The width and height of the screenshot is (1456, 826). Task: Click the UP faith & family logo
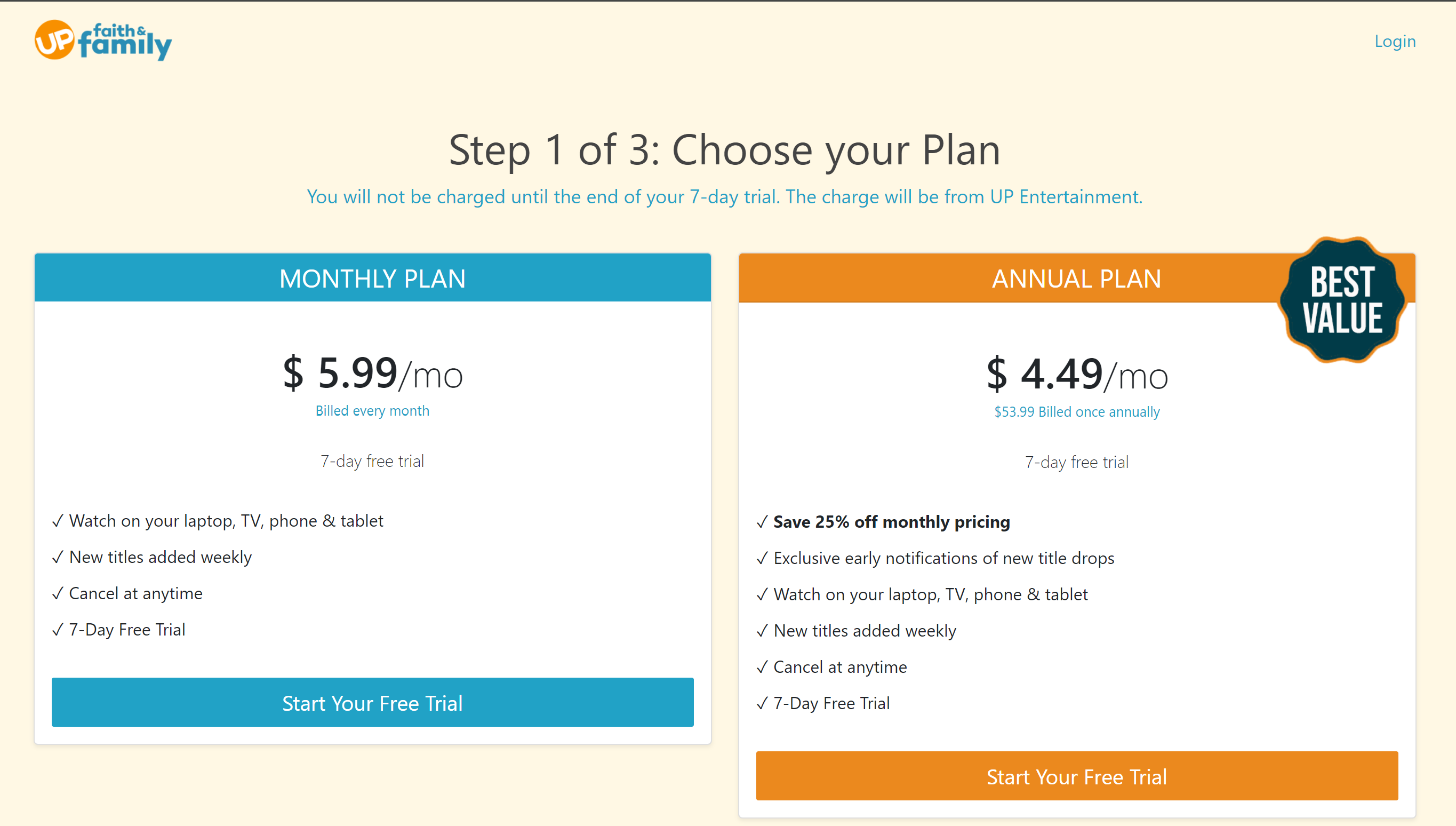coord(103,41)
